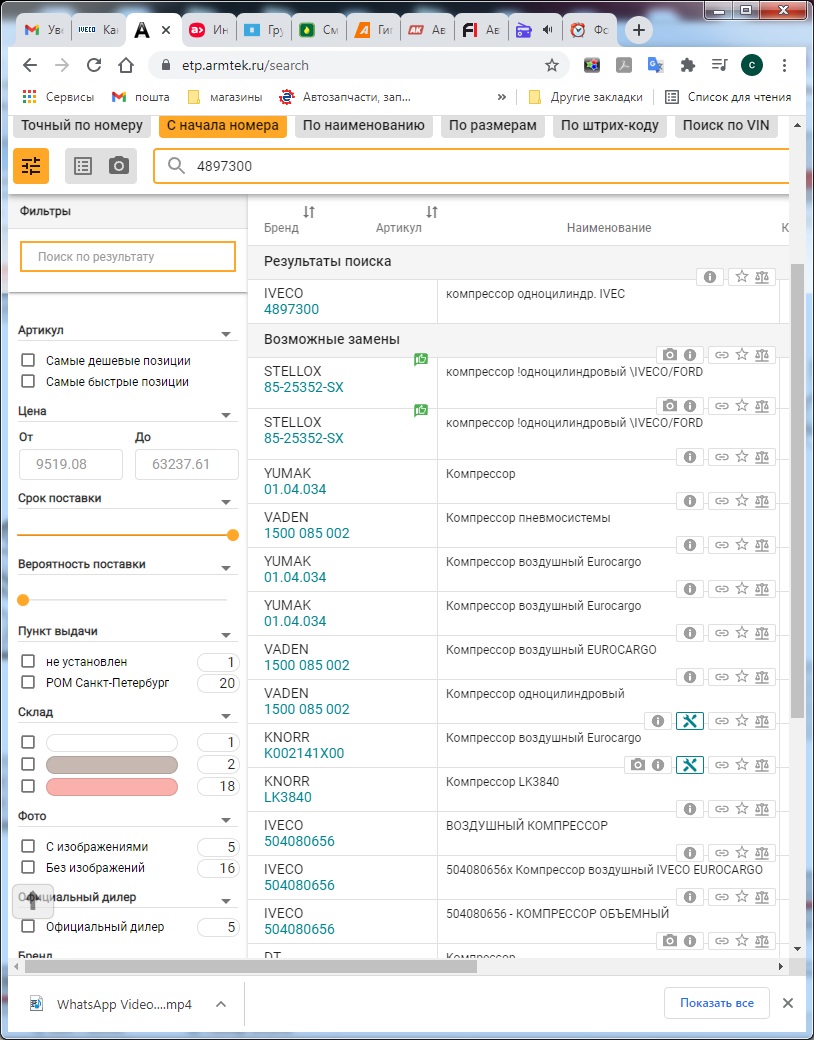Go to browser home page
This screenshot has width=814, height=1040.
click(x=126, y=65)
